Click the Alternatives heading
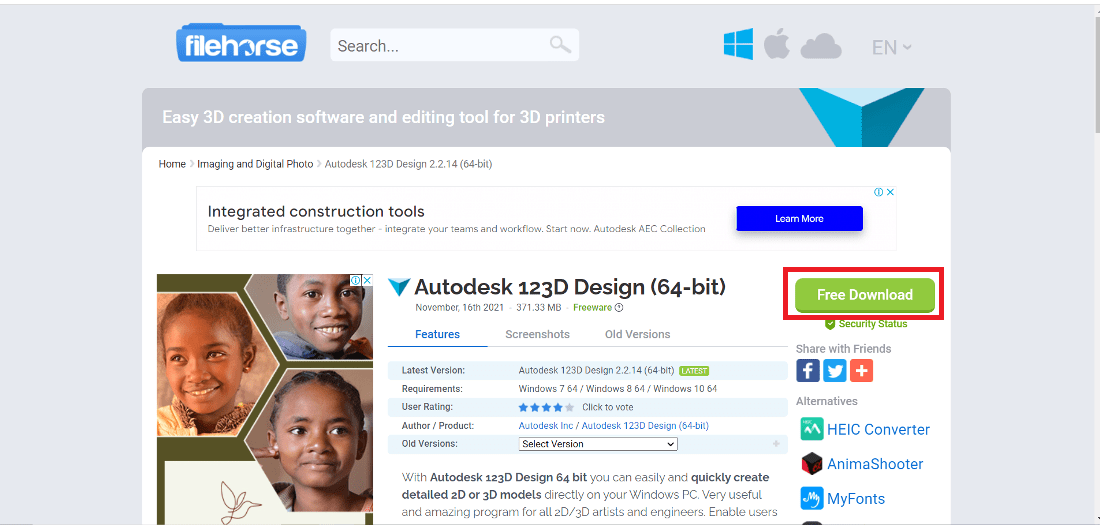The image size is (1100, 525). pyautogui.click(x=826, y=401)
